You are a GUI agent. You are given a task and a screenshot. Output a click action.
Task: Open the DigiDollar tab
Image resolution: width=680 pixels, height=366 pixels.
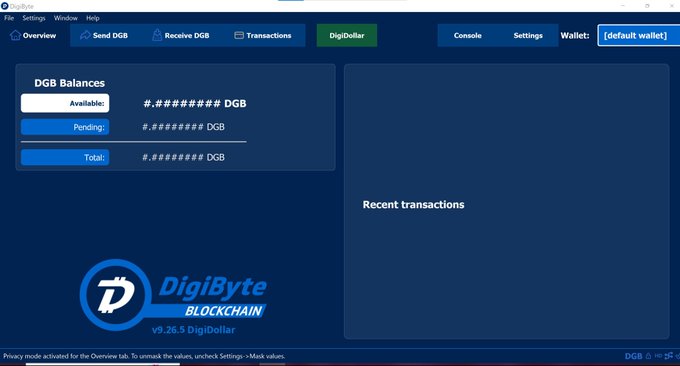[347, 36]
